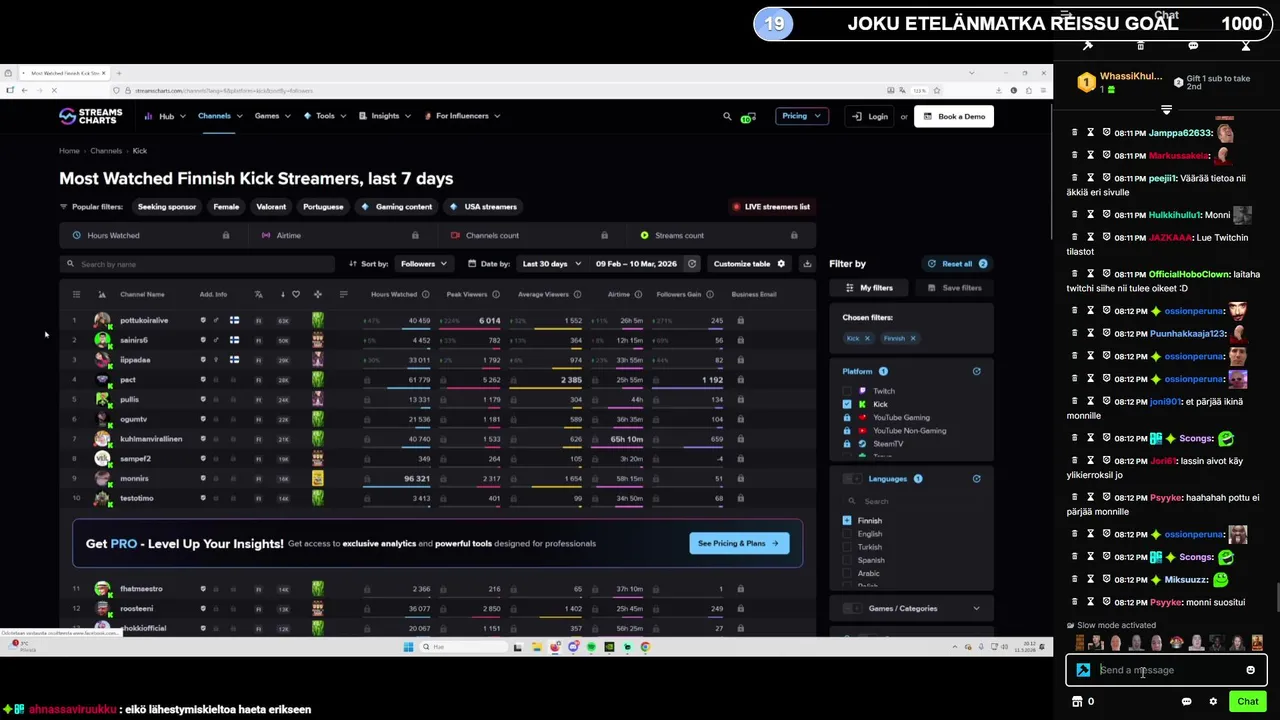Uncheck the Finnish language checkbox

pos(847,520)
